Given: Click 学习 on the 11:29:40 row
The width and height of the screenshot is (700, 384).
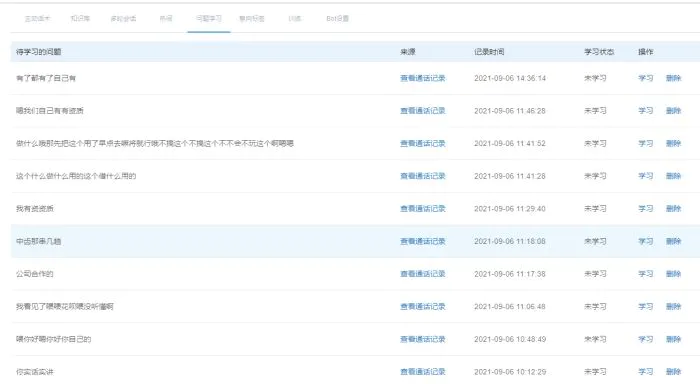Looking at the screenshot, I should click(646, 209).
